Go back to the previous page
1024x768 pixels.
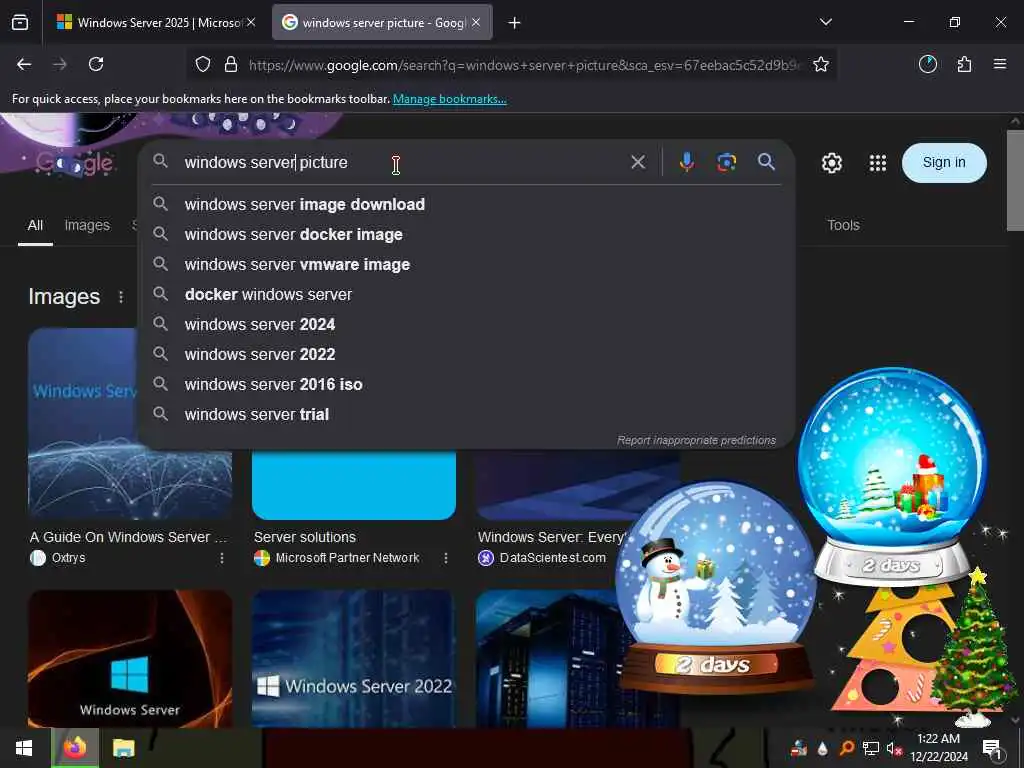click(x=24, y=64)
